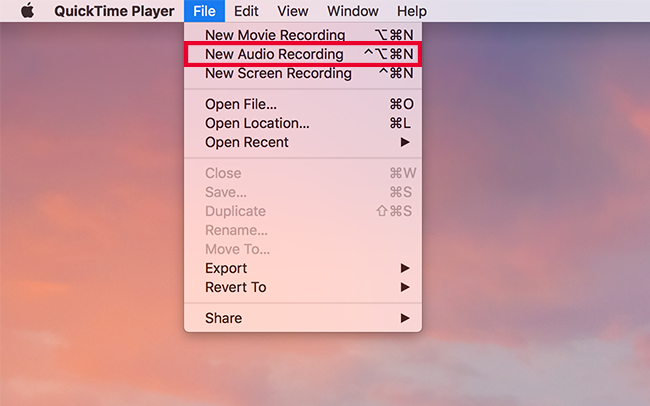This screenshot has width=650, height=406.
Task: Expand the Open Recent submenu
Action: tap(247, 142)
